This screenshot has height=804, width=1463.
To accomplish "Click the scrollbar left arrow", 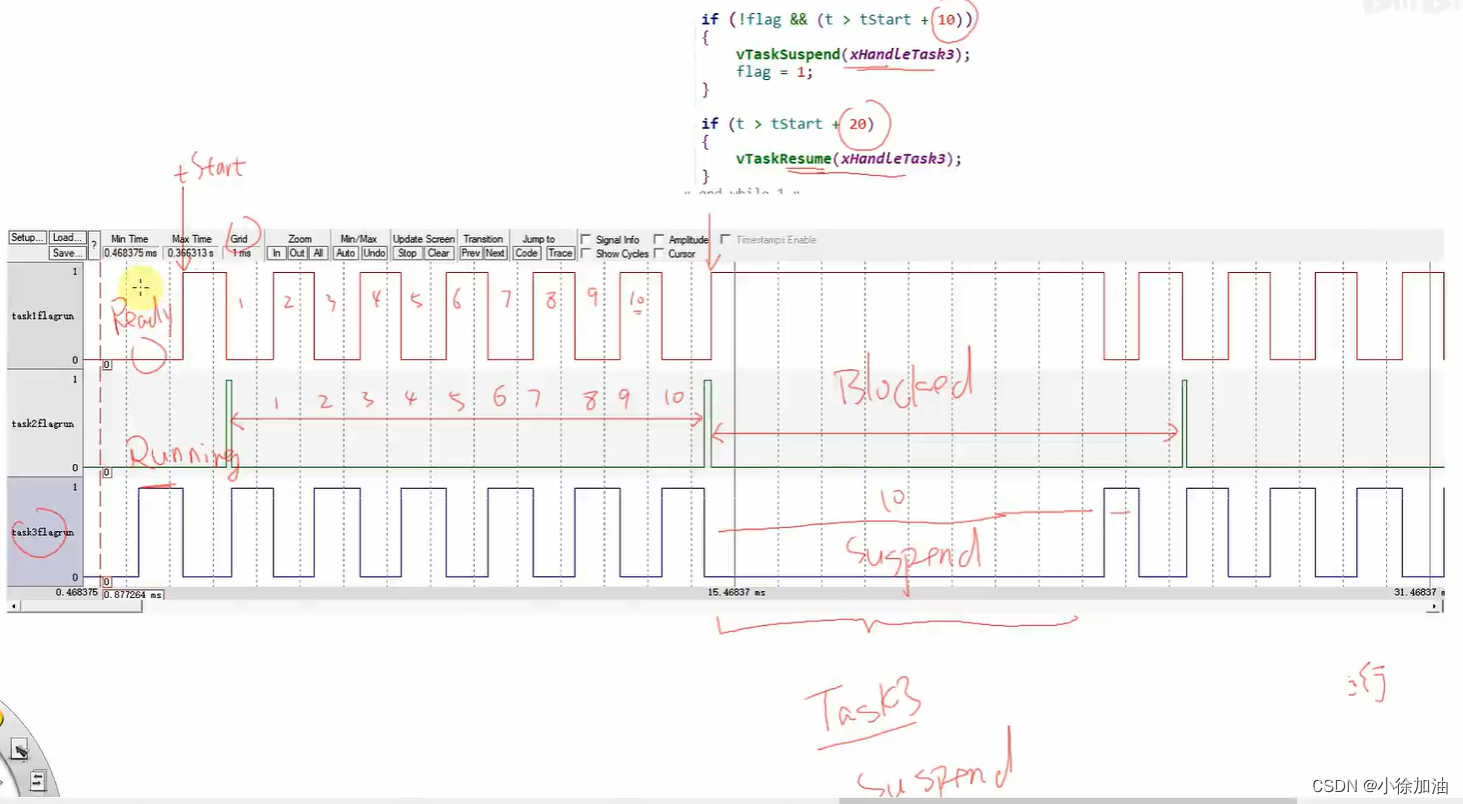I will tap(13, 606).
